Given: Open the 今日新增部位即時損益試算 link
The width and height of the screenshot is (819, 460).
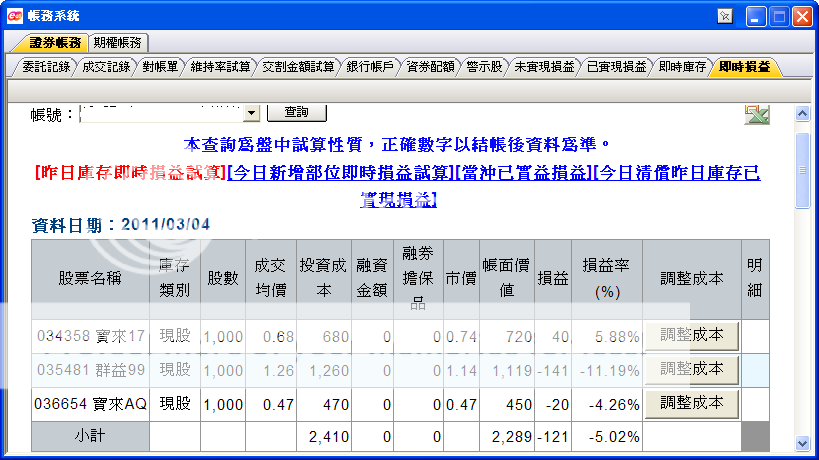Looking at the screenshot, I should click(340, 173).
